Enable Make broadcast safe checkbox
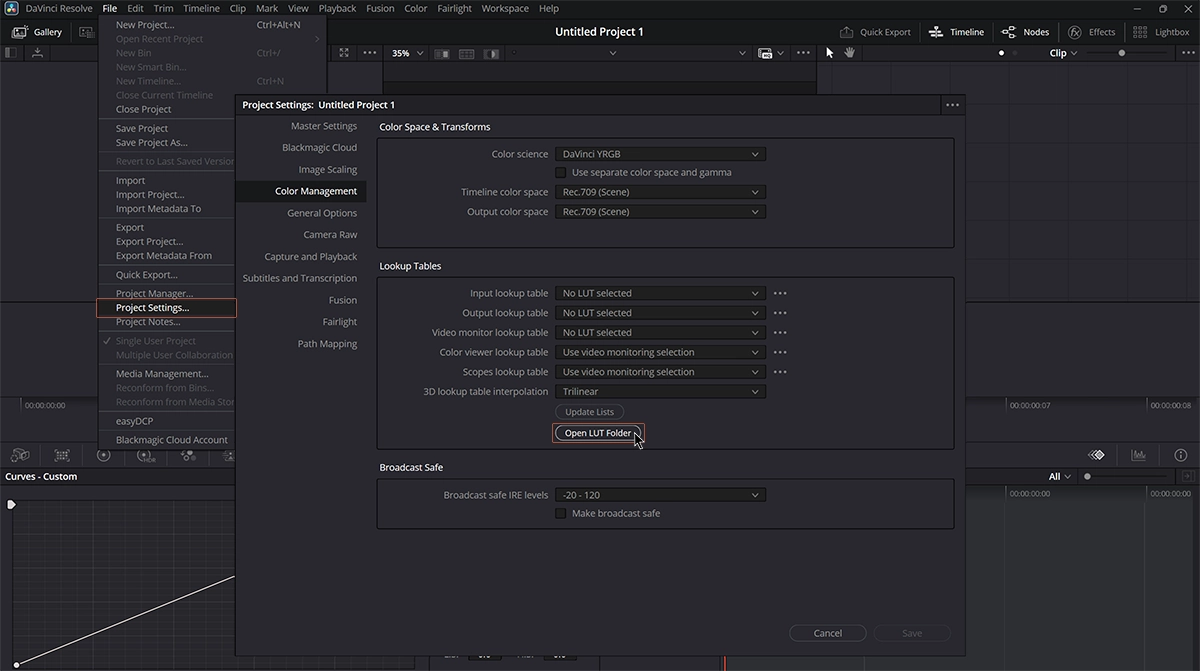 561,513
